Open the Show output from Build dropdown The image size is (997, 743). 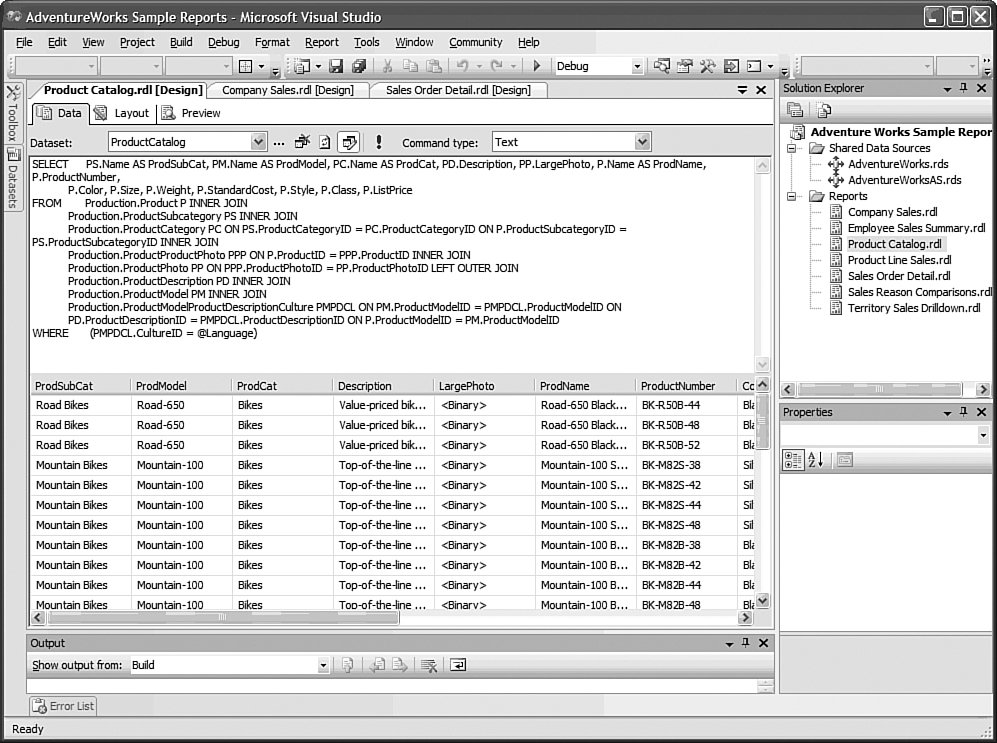point(323,665)
